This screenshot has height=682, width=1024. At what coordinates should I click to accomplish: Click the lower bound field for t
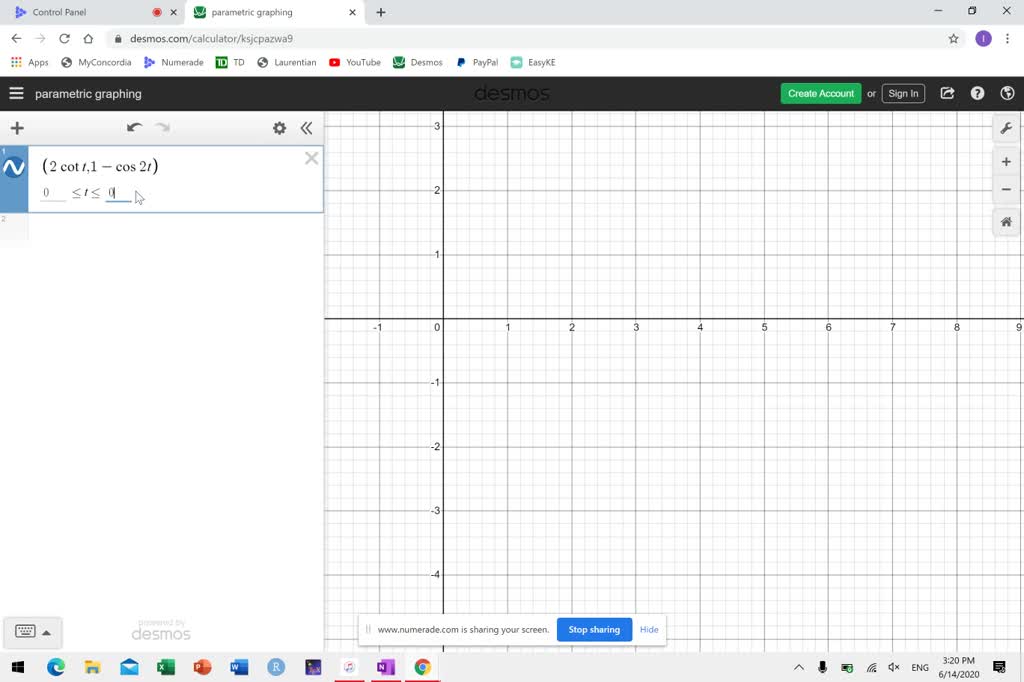pos(52,193)
